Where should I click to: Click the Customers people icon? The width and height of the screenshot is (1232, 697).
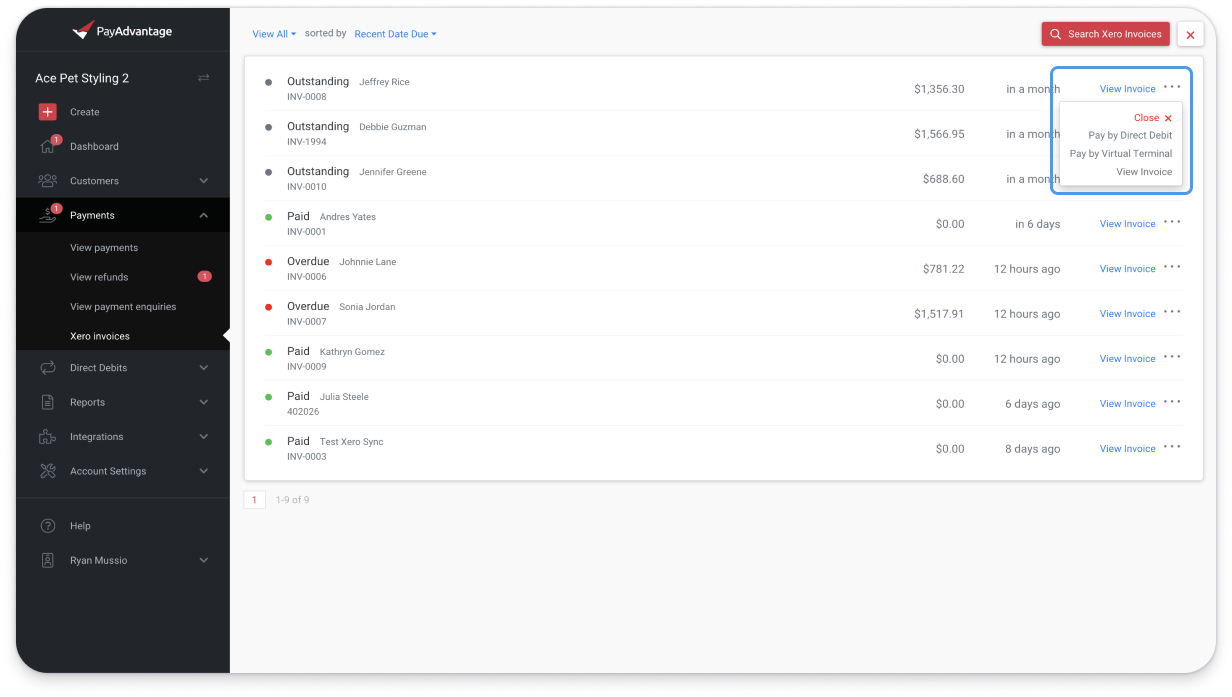(47, 181)
